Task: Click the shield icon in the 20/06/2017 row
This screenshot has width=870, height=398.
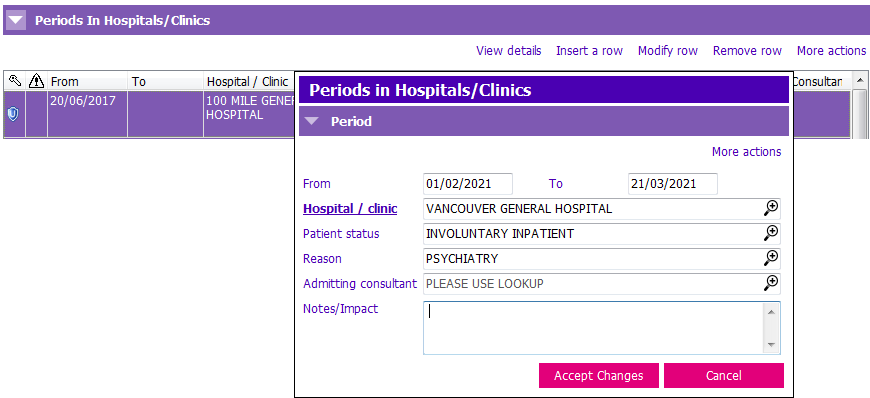Action: (x=13, y=114)
